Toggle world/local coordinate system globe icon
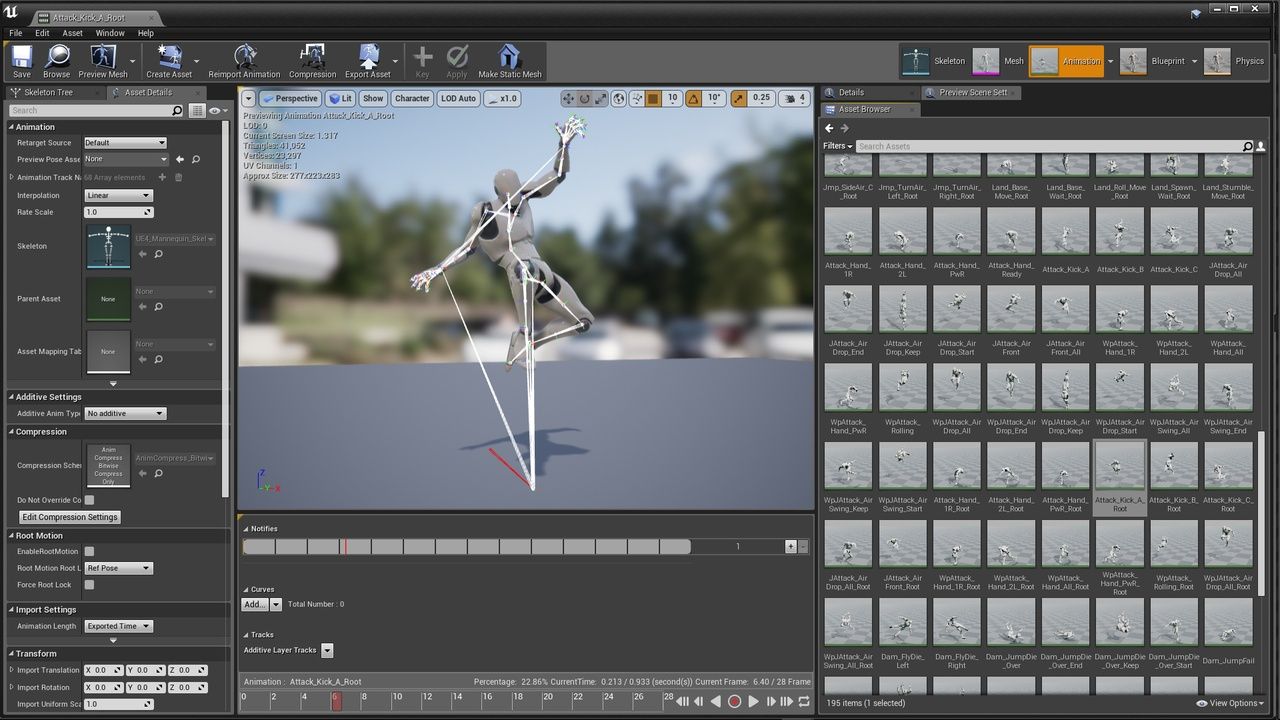 pyautogui.click(x=619, y=98)
